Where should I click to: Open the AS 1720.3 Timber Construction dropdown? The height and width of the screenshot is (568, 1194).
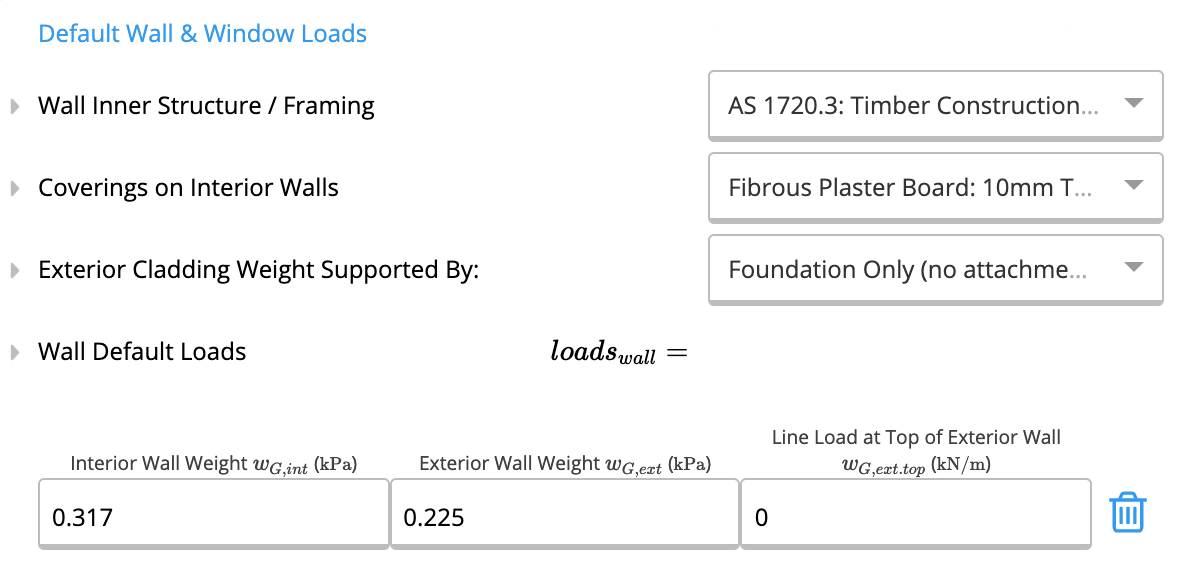[936, 105]
